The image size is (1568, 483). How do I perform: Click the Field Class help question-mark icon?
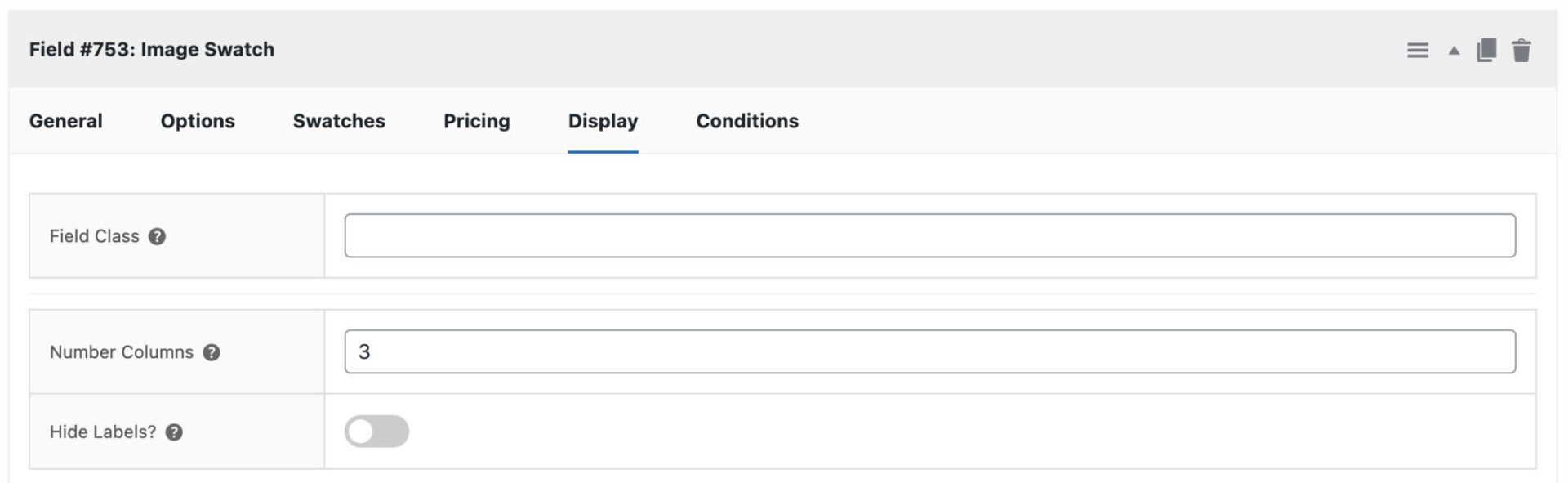tap(158, 236)
